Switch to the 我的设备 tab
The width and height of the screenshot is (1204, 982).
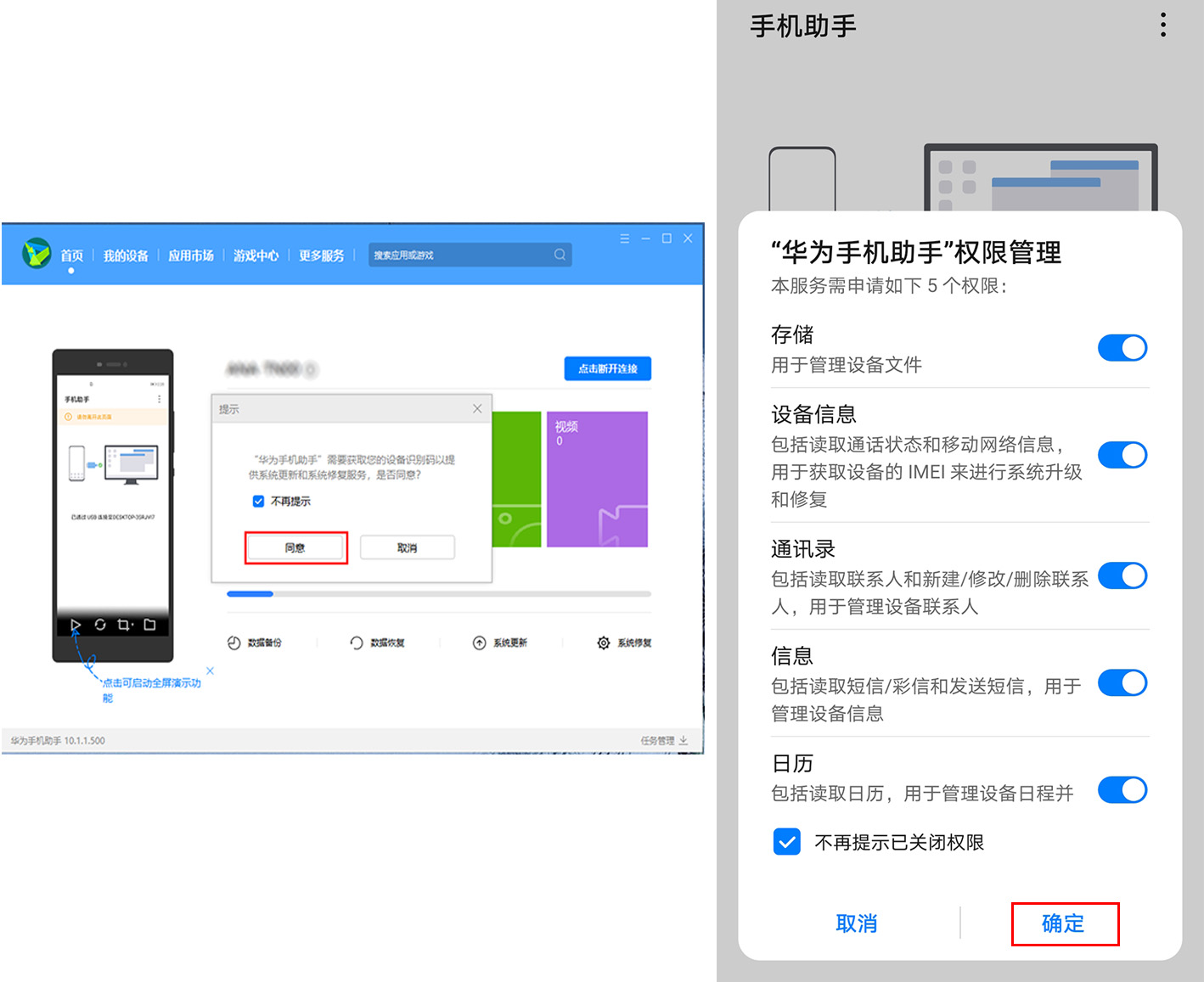click(x=126, y=255)
